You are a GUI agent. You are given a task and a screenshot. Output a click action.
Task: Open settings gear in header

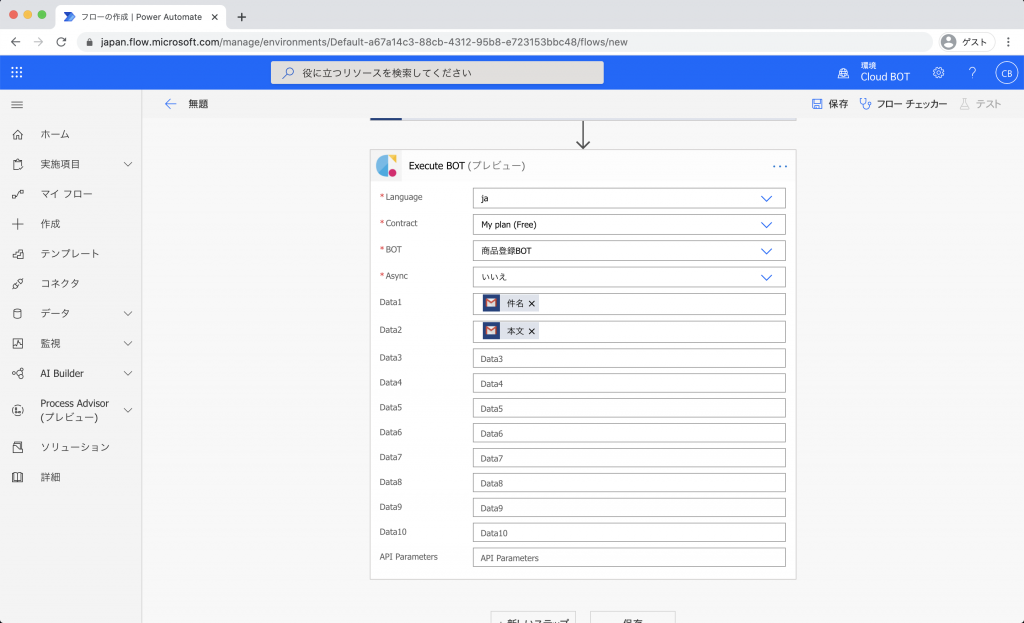(x=938, y=72)
